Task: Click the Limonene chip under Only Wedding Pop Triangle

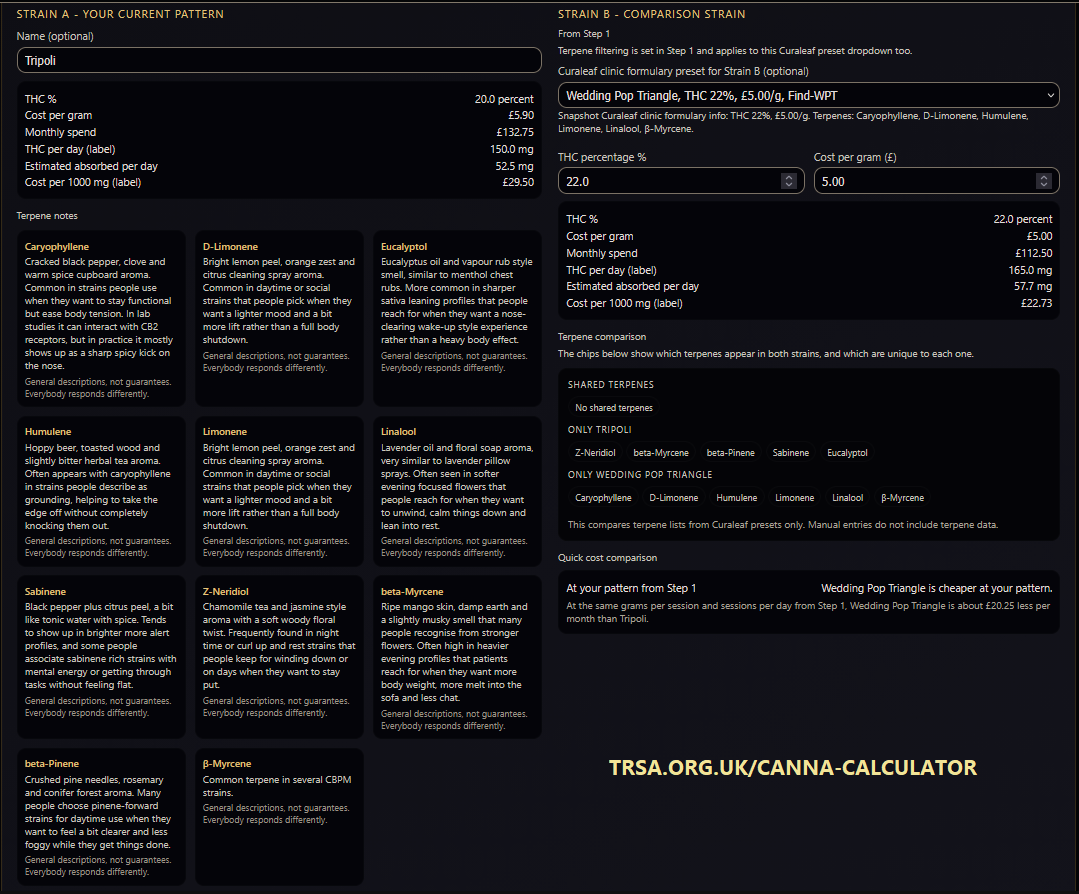Action: coord(794,498)
